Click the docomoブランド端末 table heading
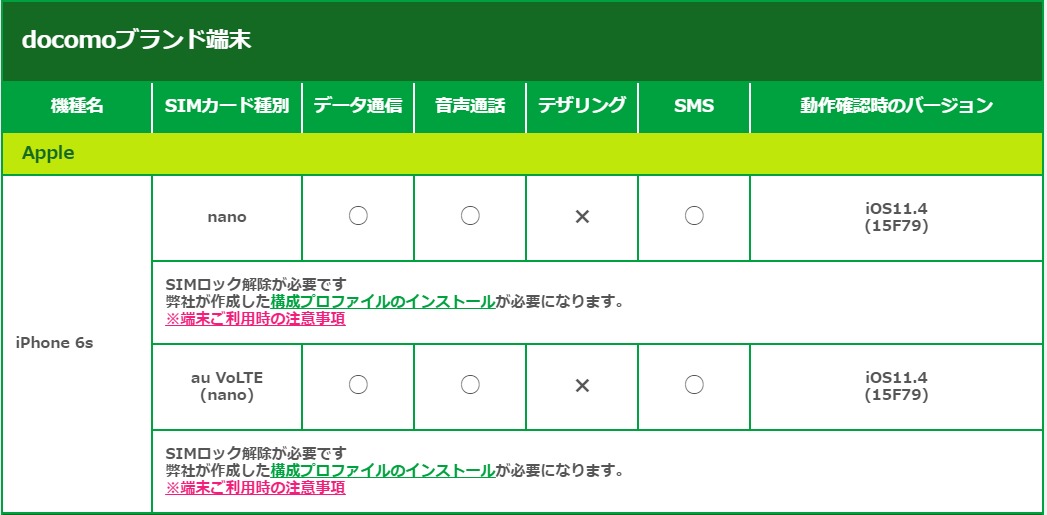The height and width of the screenshot is (515, 1047). point(135,40)
